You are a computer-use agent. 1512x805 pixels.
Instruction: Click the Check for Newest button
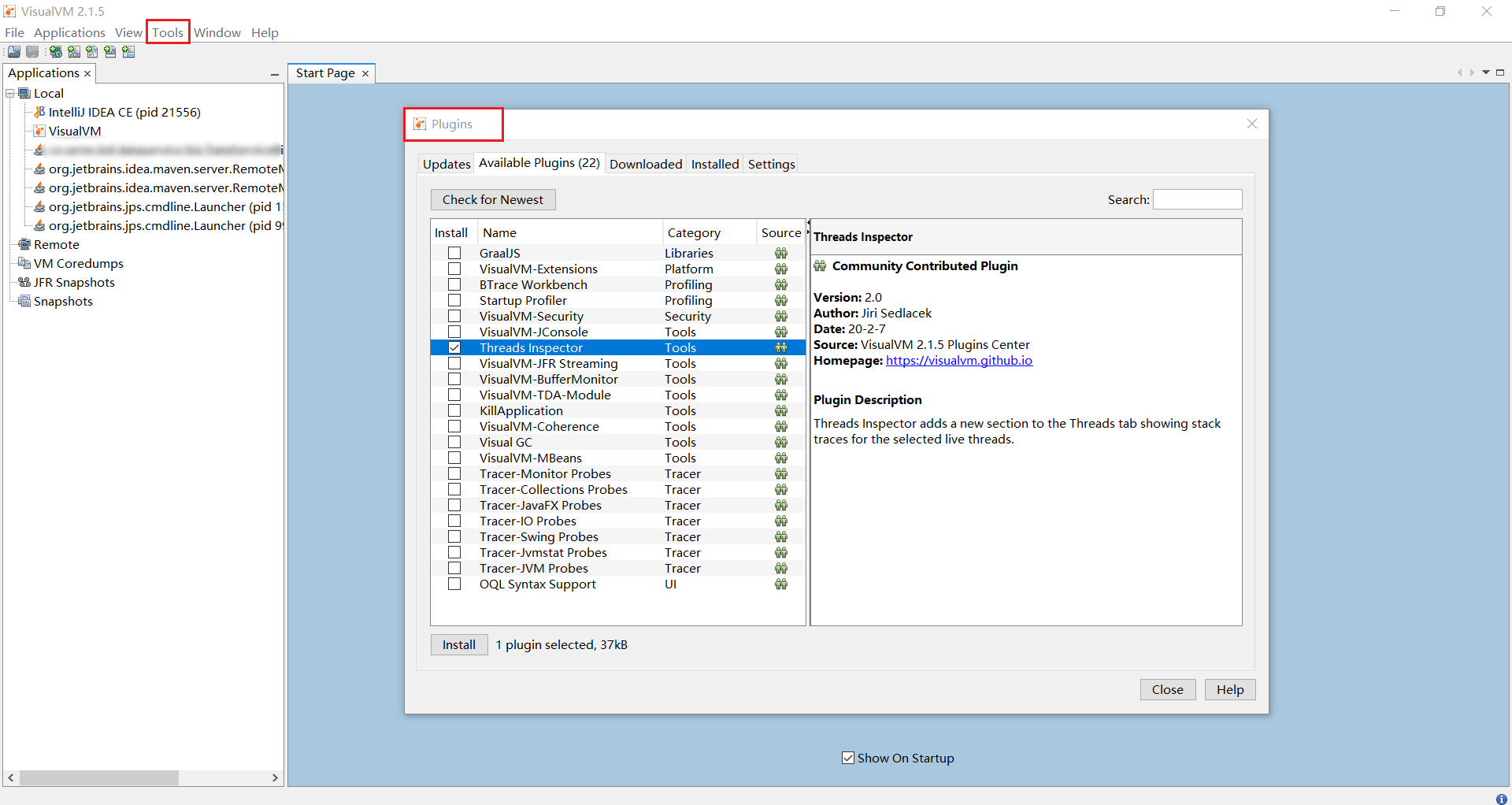(x=493, y=199)
